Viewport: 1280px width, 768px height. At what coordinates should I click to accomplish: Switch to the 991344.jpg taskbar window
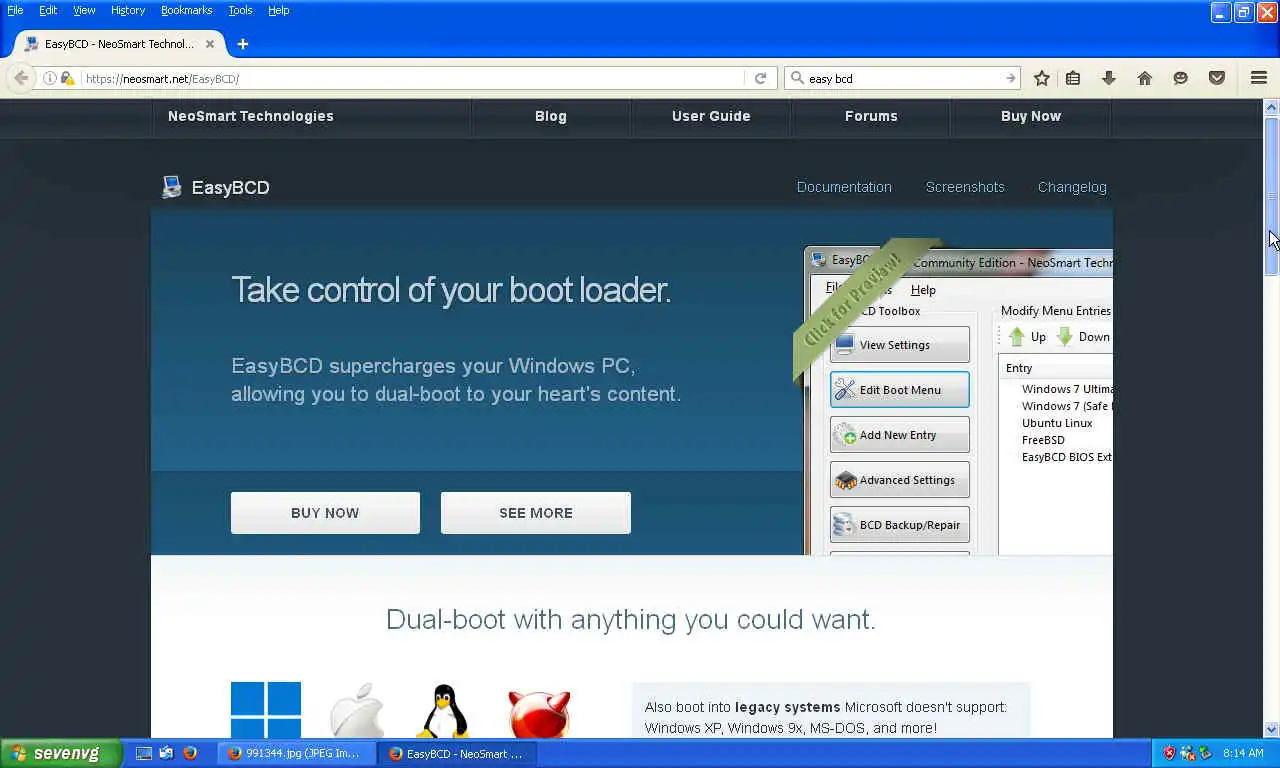click(x=296, y=753)
